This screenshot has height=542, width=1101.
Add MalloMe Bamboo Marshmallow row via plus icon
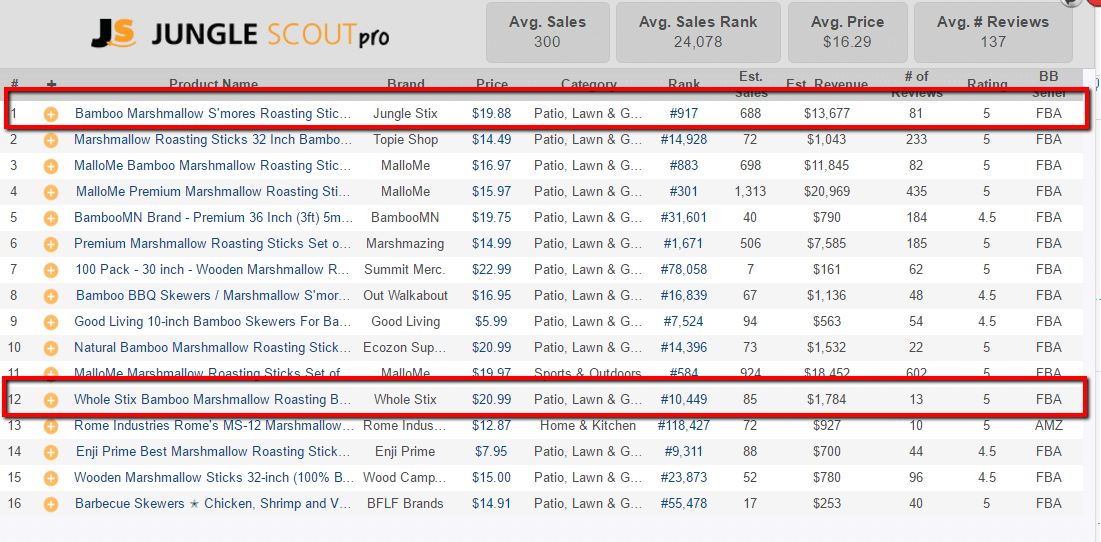click(51, 166)
